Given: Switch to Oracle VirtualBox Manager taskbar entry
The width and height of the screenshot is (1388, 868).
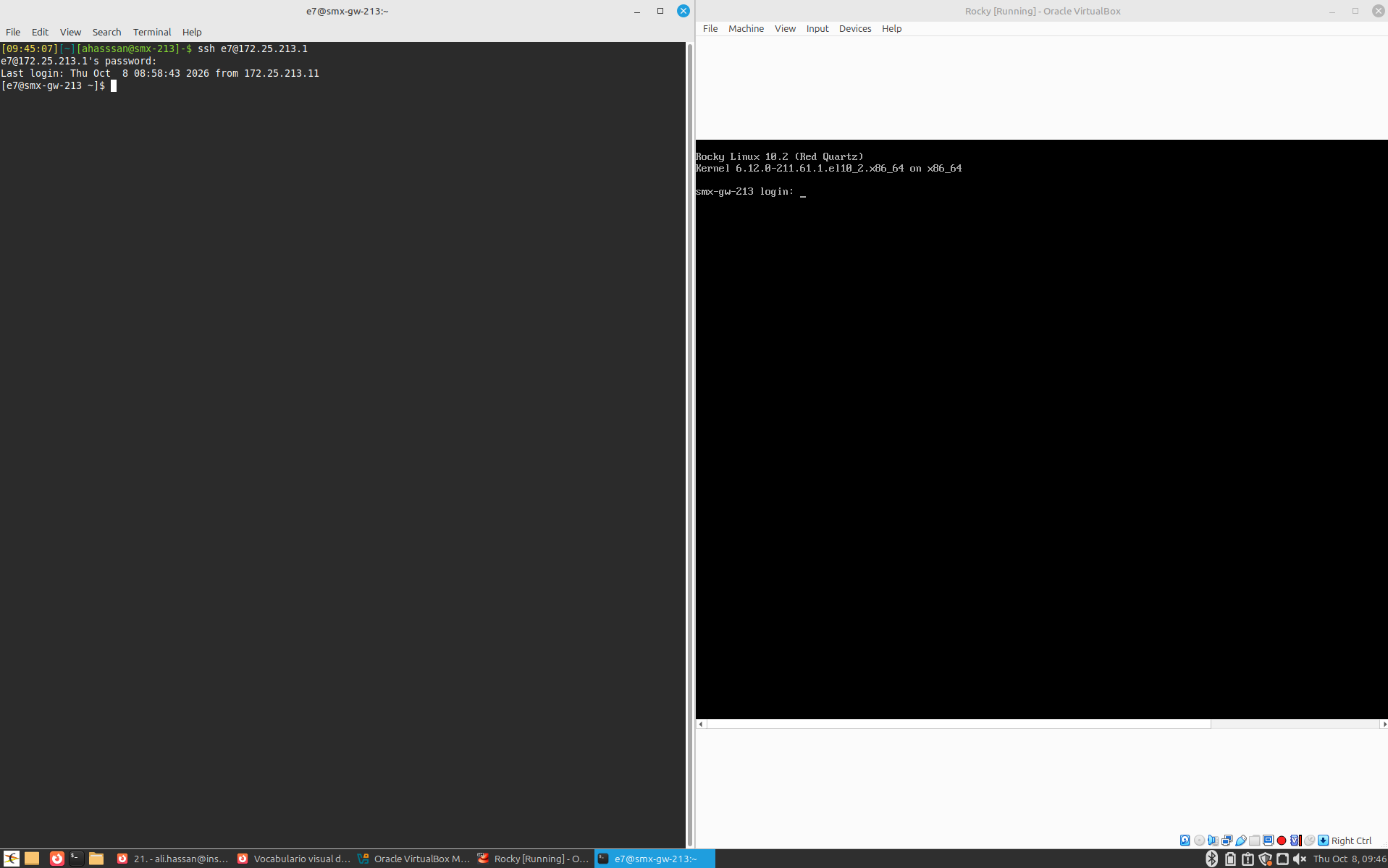Looking at the screenshot, I should 414,859.
